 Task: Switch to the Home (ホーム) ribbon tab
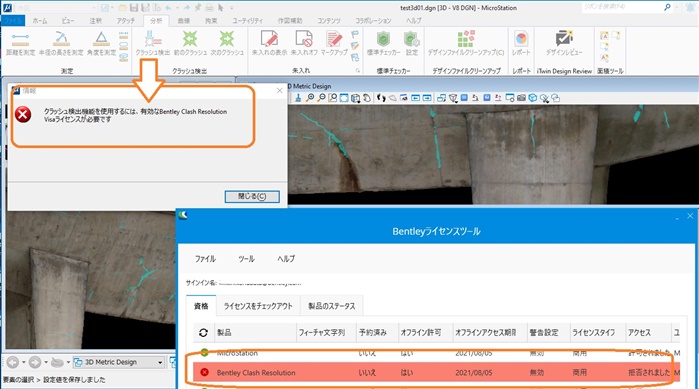pyautogui.click(x=40, y=20)
